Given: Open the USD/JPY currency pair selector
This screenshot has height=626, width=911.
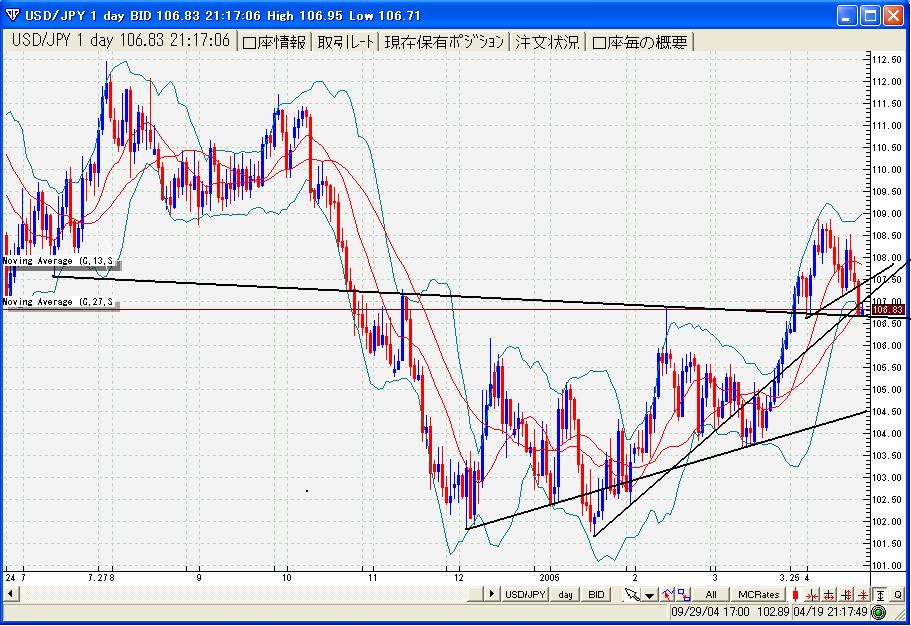Looking at the screenshot, I should pos(525,594).
